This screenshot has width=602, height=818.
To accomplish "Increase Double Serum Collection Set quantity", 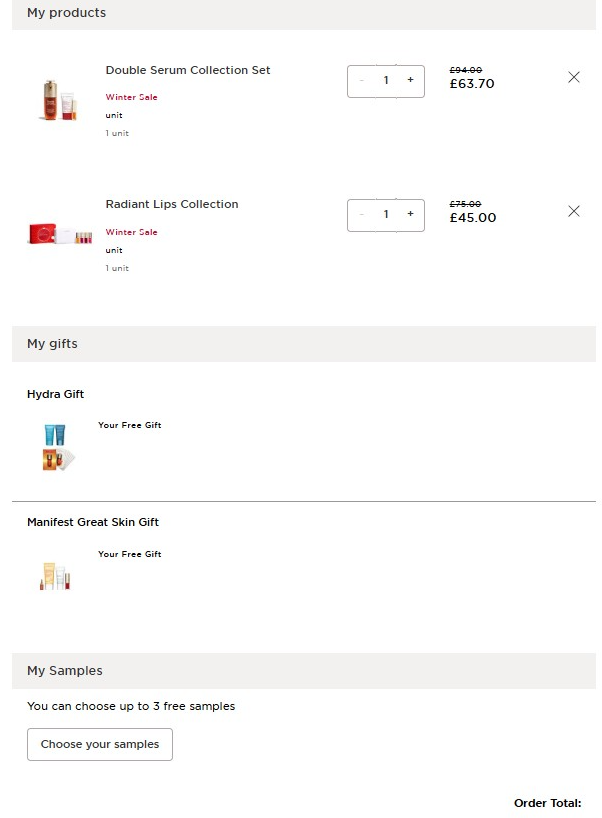I will click(410, 80).
